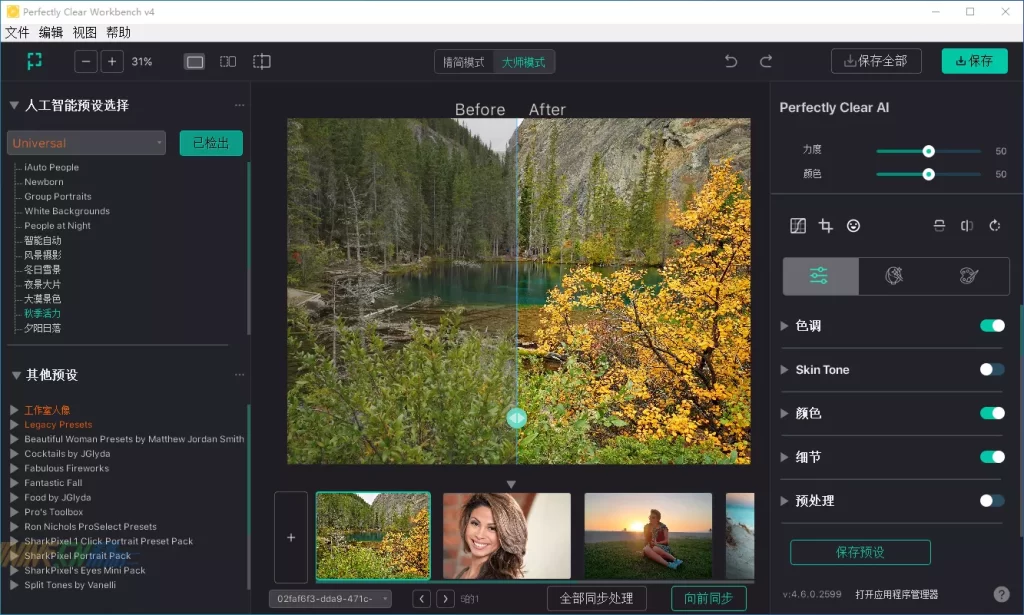Viewport: 1024px width, 615px height.
Task: Open the 编辑 menu
Action: [50, 32]
